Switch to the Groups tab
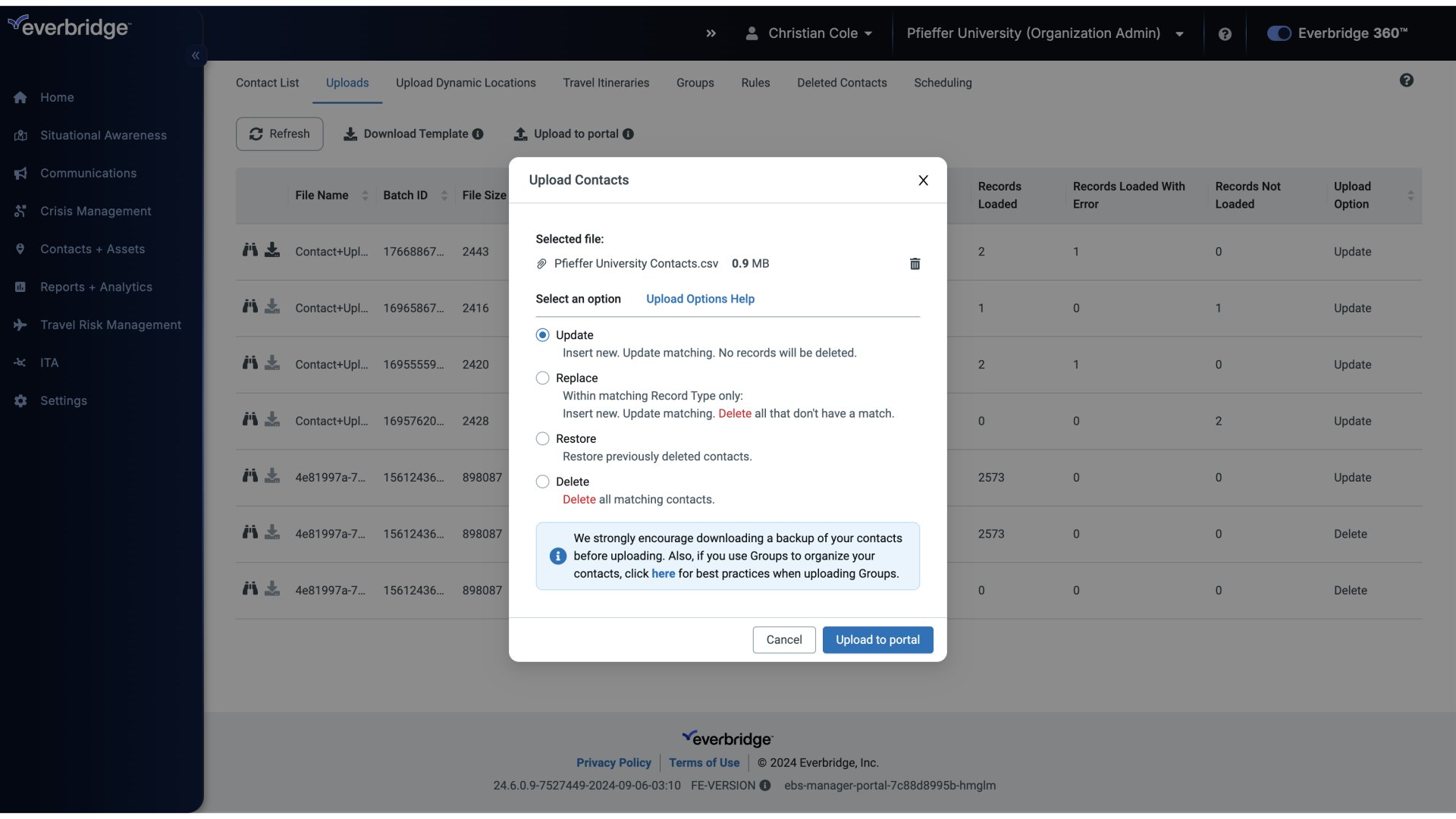1456x819 pixels. pyautogui.click(x=694, y=82)
